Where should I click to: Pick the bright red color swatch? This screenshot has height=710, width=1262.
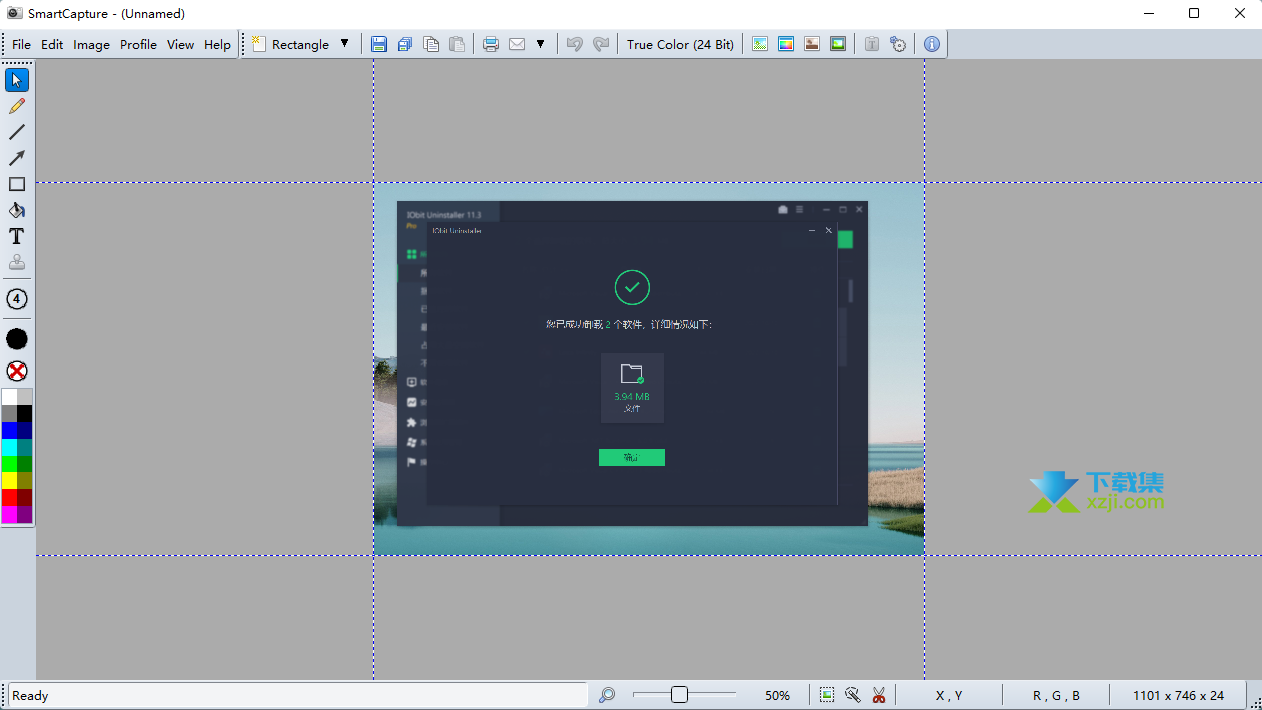click(x=9, y=497)
